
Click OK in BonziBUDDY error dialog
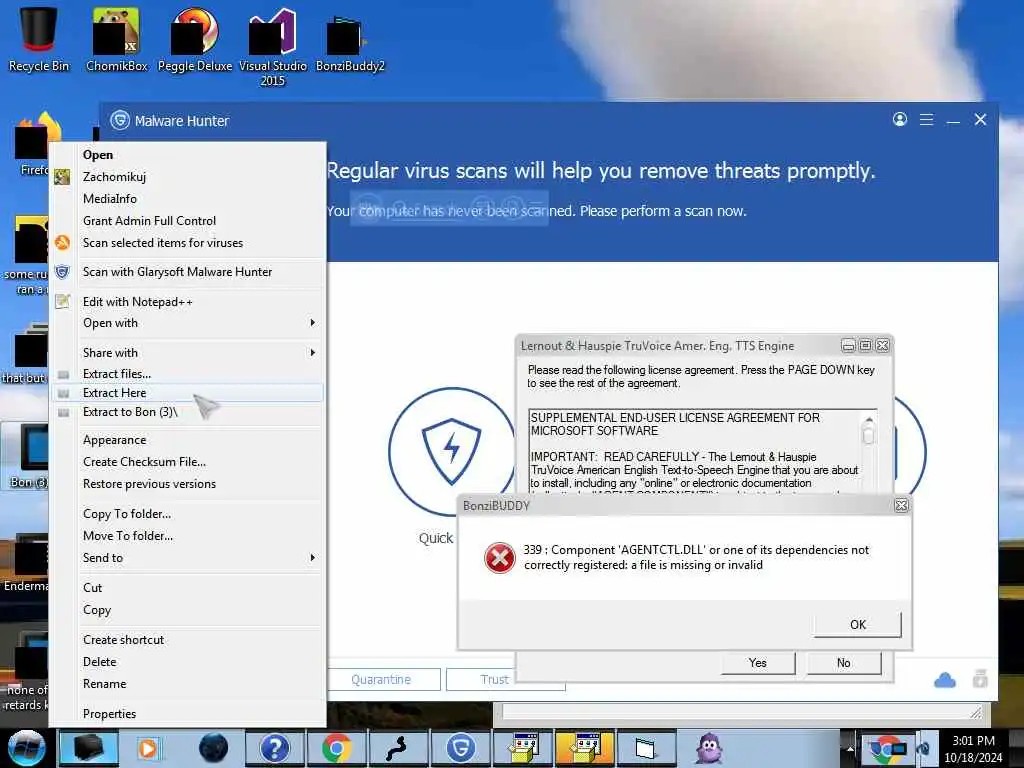[x=857, y=624]
